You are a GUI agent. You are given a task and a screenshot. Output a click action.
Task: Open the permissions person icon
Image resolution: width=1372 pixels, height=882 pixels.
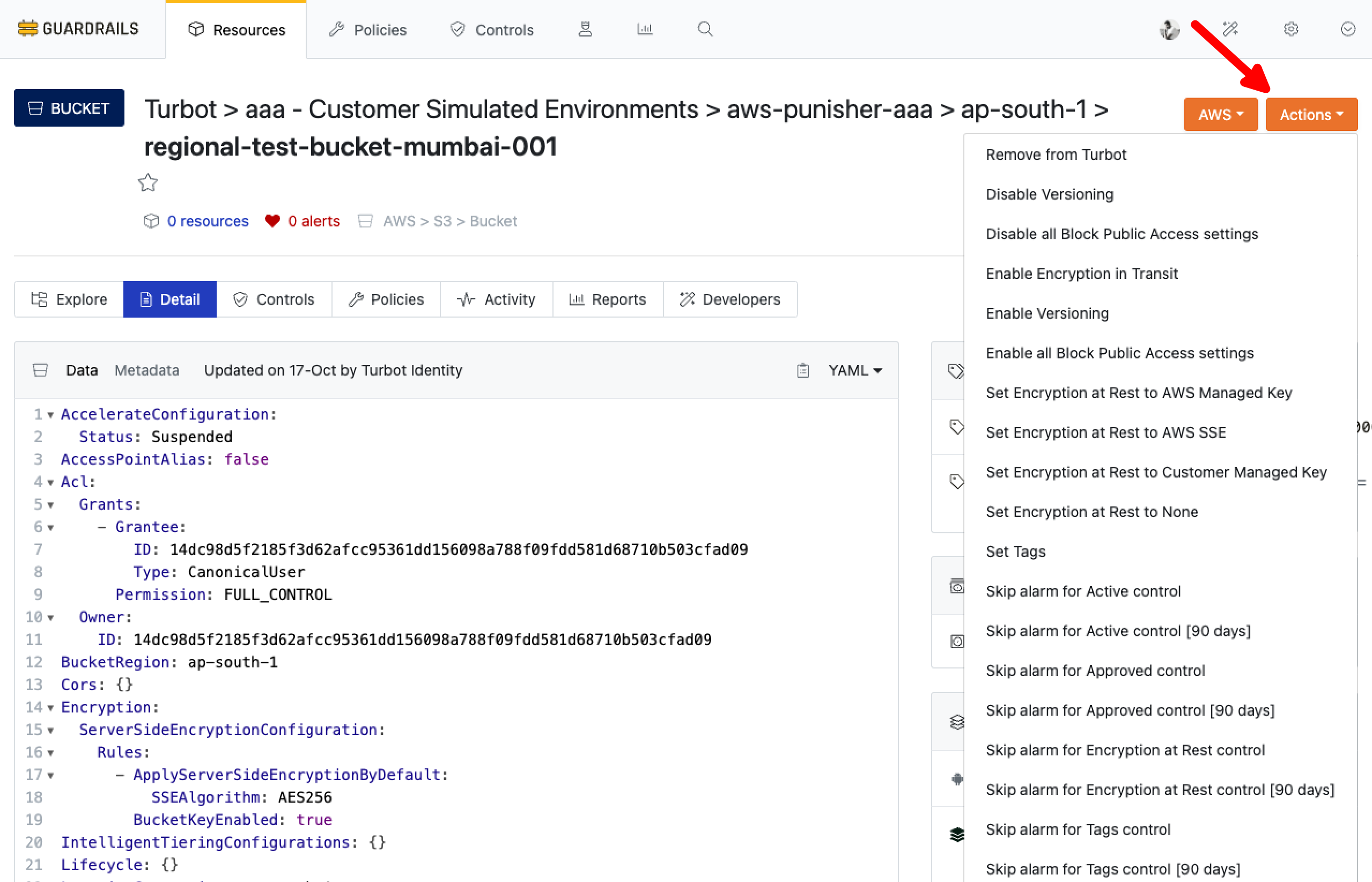pos(585,29)
